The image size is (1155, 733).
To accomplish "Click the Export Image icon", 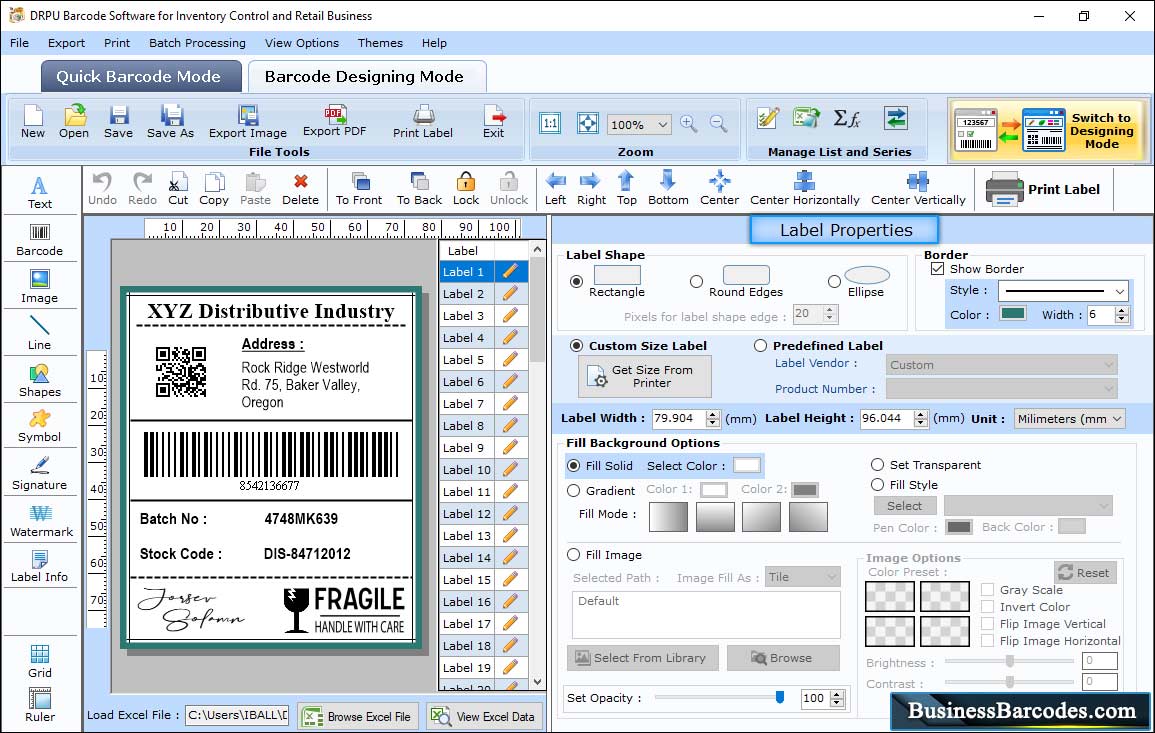I will (248, 122).
